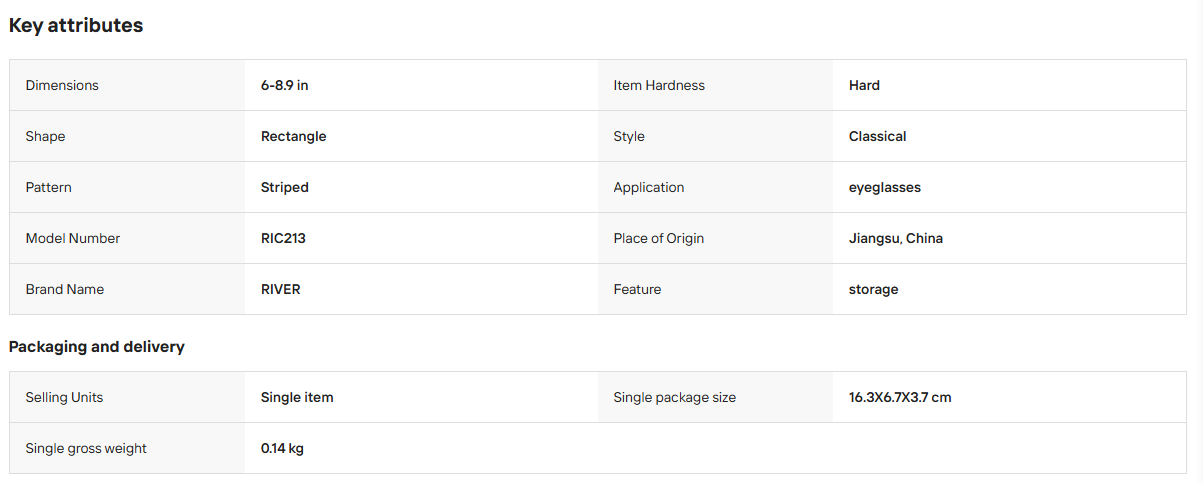Click the Jiangsu, China origin value
Viewport: 1203px width, 483px height.
click(896, 238)
